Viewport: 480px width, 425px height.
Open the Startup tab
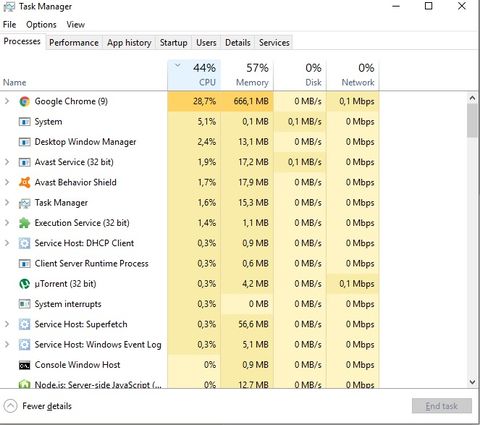pos(173,43)
